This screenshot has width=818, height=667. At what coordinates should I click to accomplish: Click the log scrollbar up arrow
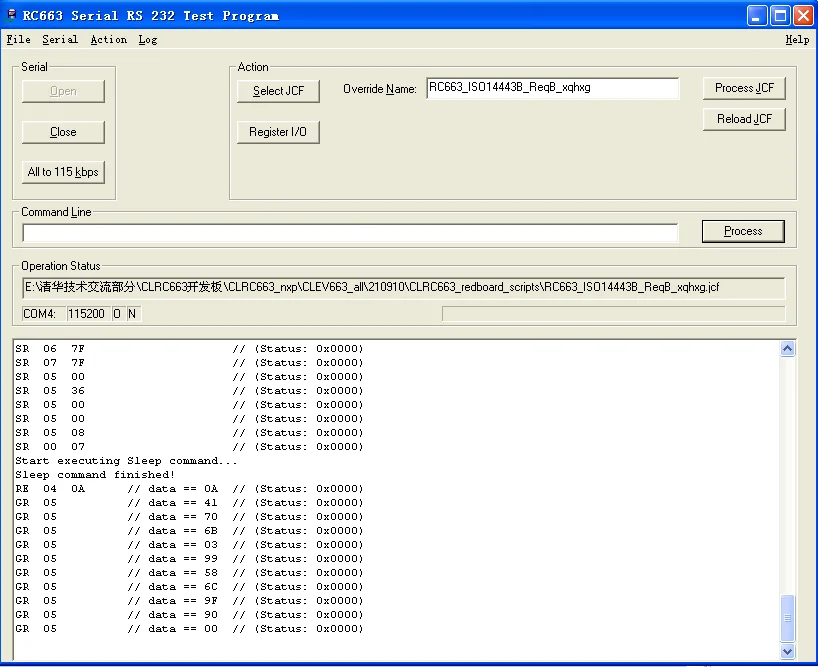click(787, 348)
